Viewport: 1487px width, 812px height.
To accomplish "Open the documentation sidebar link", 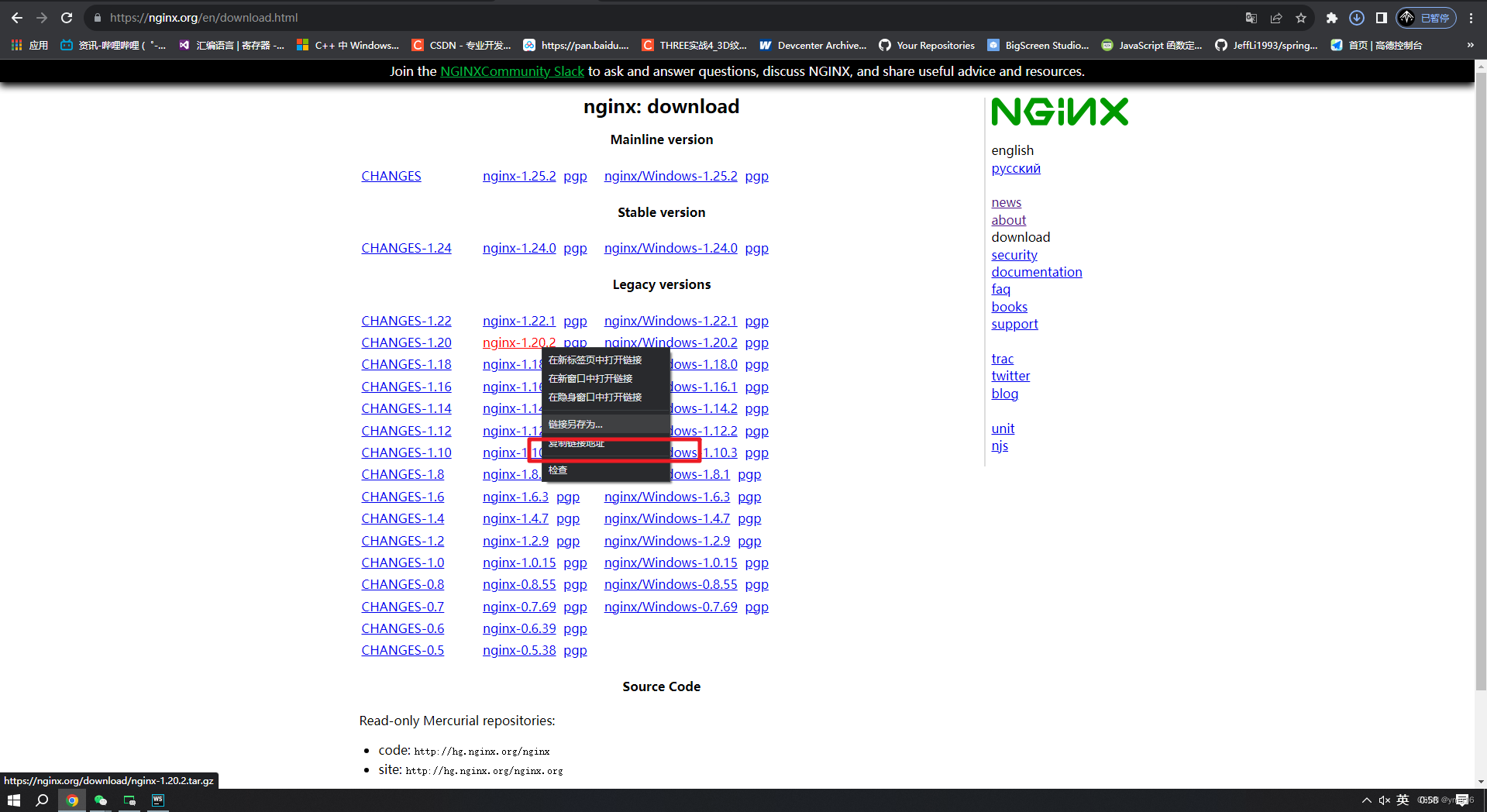I will (1037, 272).
